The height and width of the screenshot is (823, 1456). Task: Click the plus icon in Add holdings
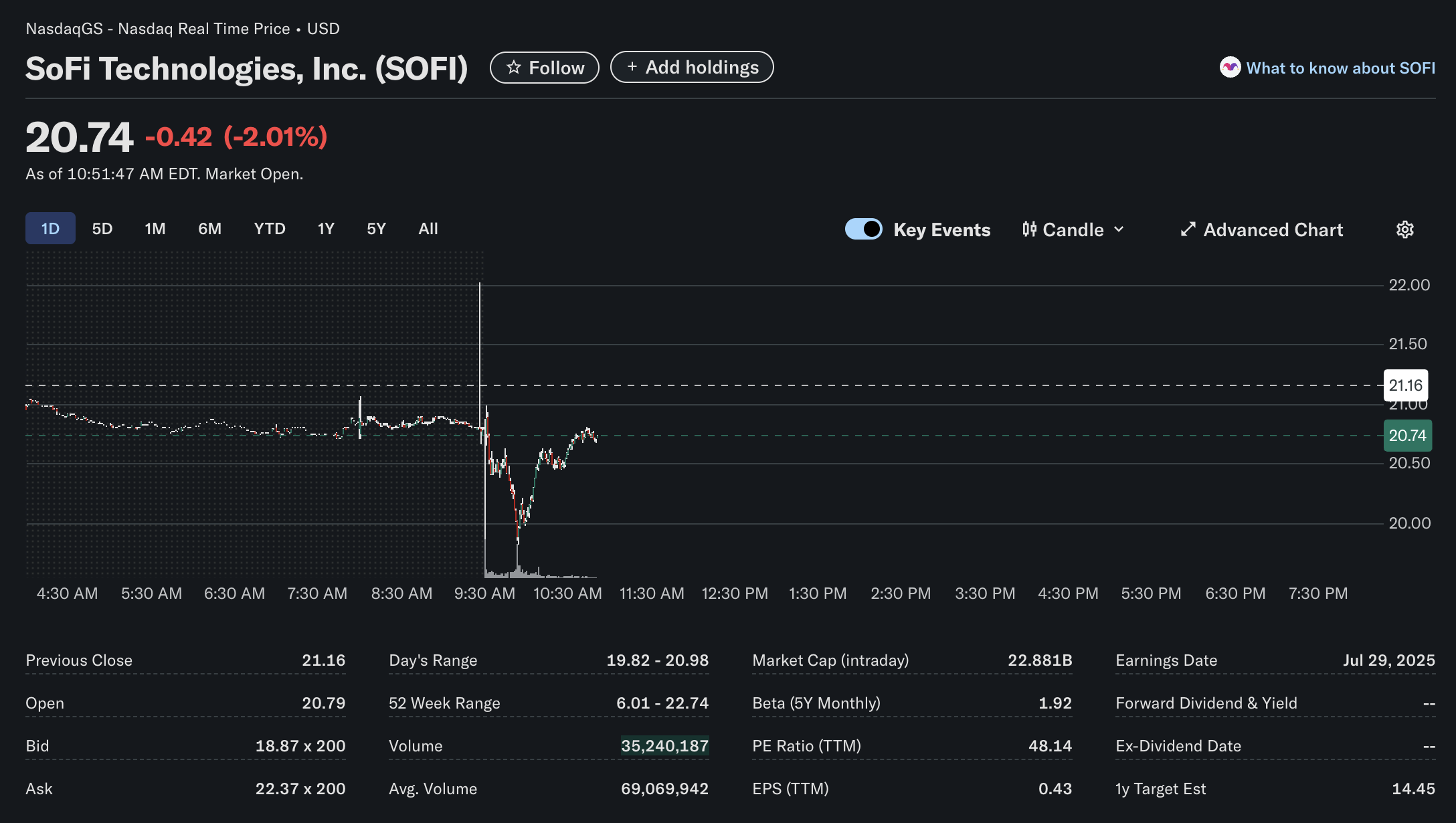pos(632,67)
